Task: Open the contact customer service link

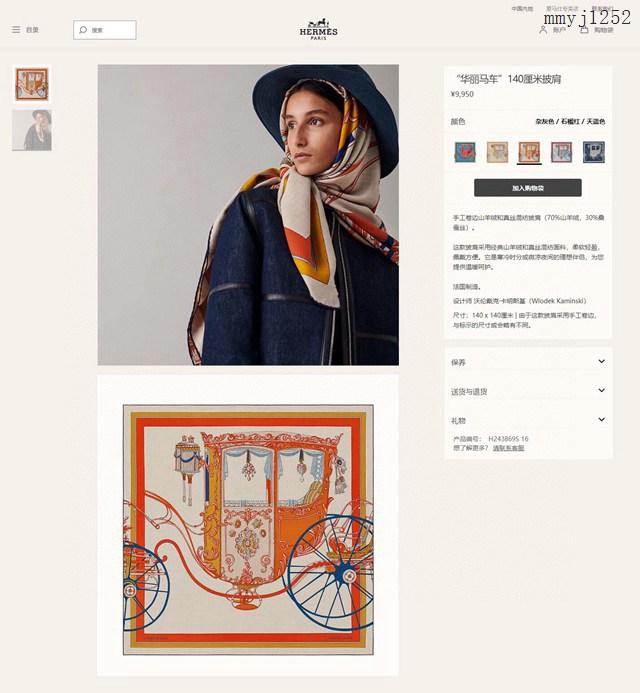Action: pyautogui.click(x=508, y=448)
